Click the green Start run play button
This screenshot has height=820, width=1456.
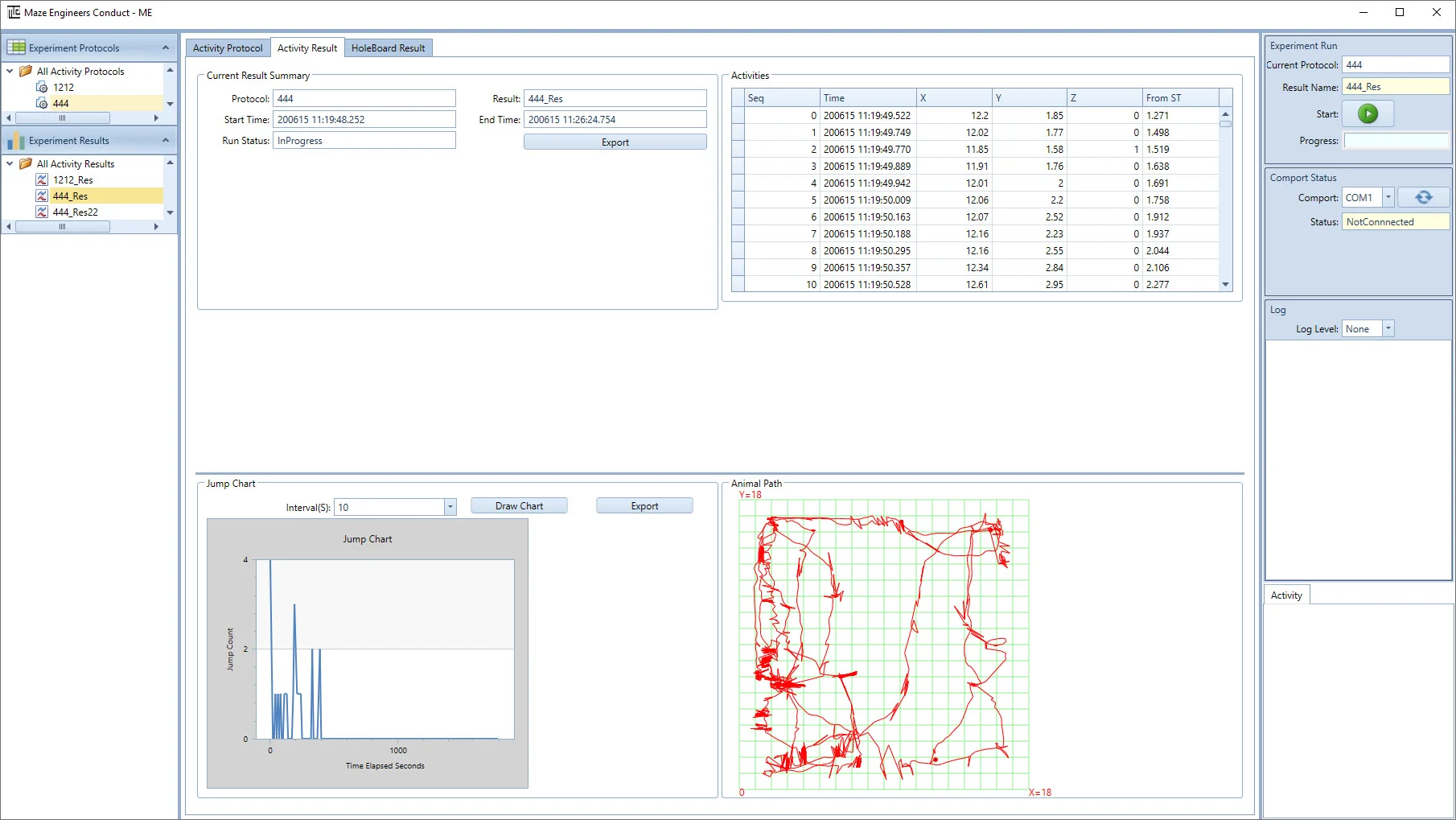click(x=1368, y=114)
